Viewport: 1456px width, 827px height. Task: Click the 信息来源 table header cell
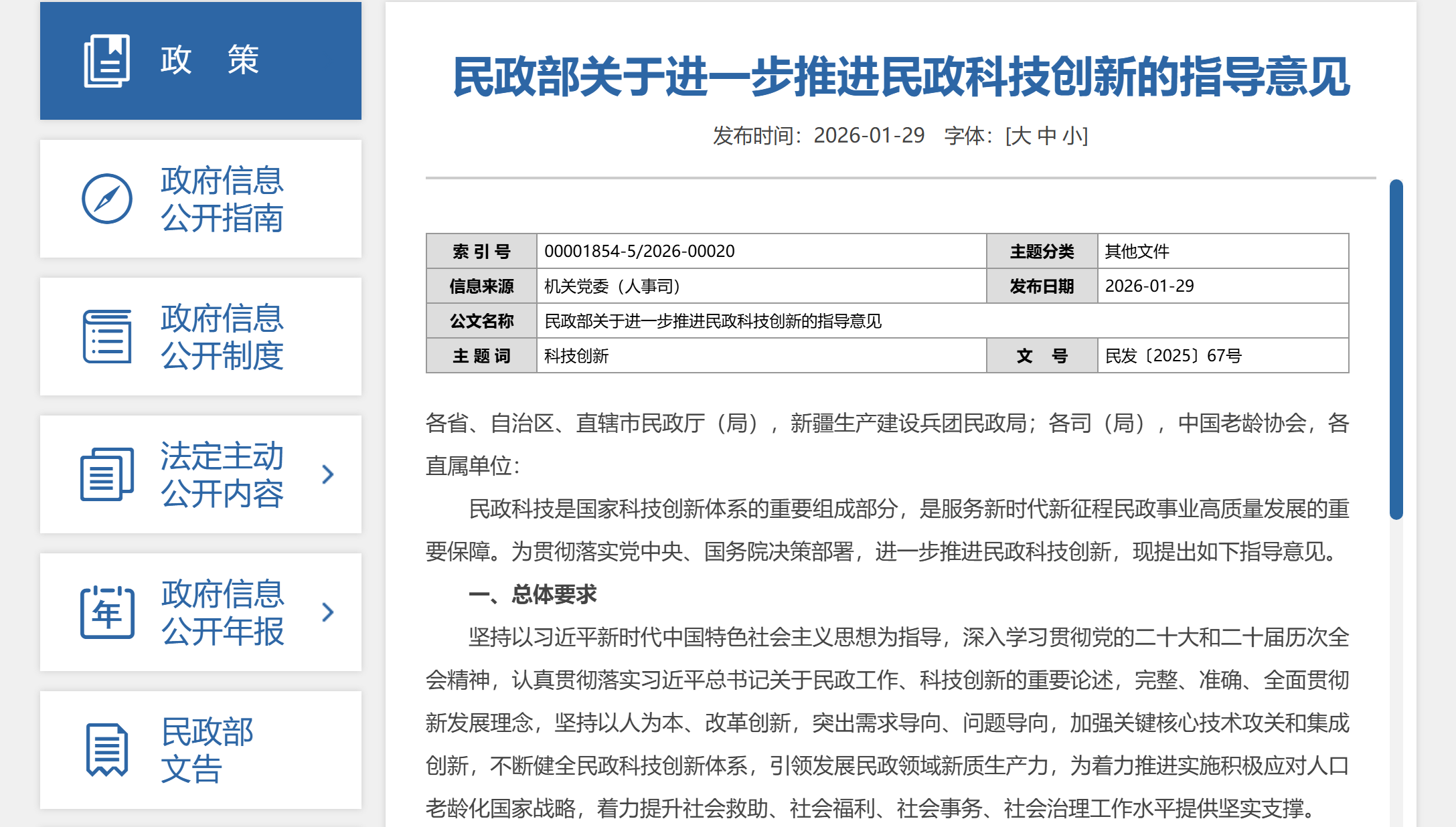(x=482, y=286)
